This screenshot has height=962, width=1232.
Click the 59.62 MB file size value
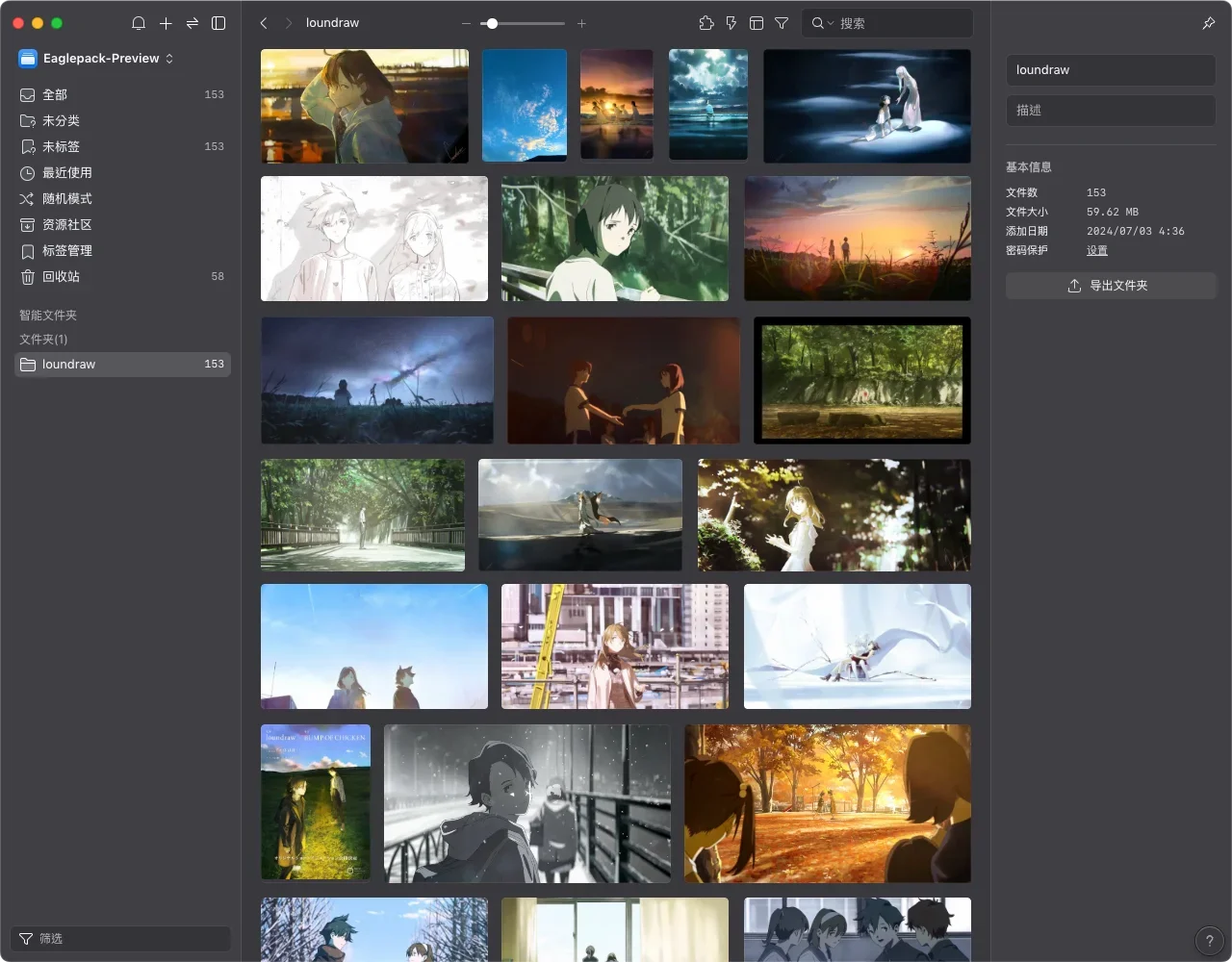click(x=1113, y=212)
